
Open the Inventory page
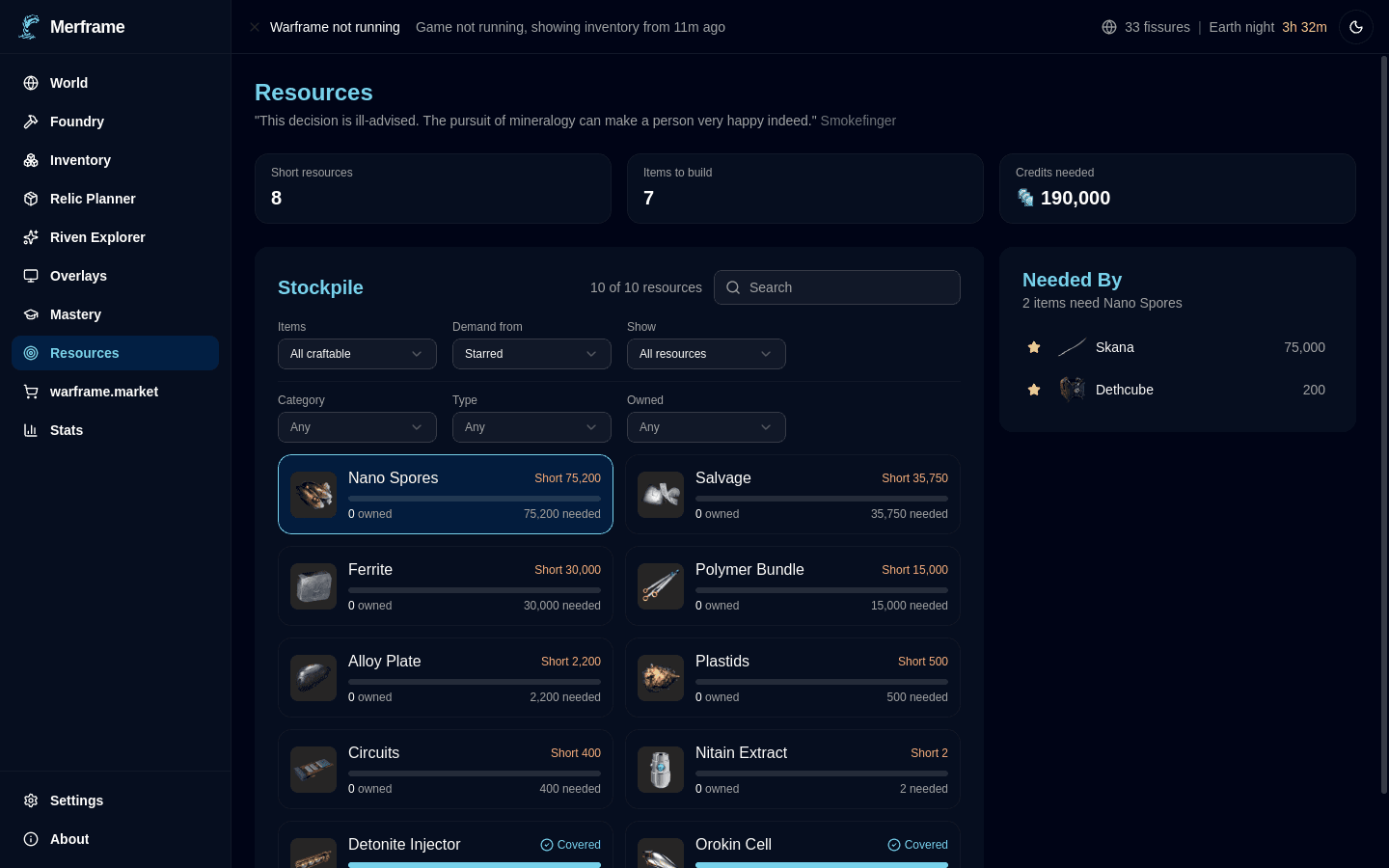click(x=115, y=160)
